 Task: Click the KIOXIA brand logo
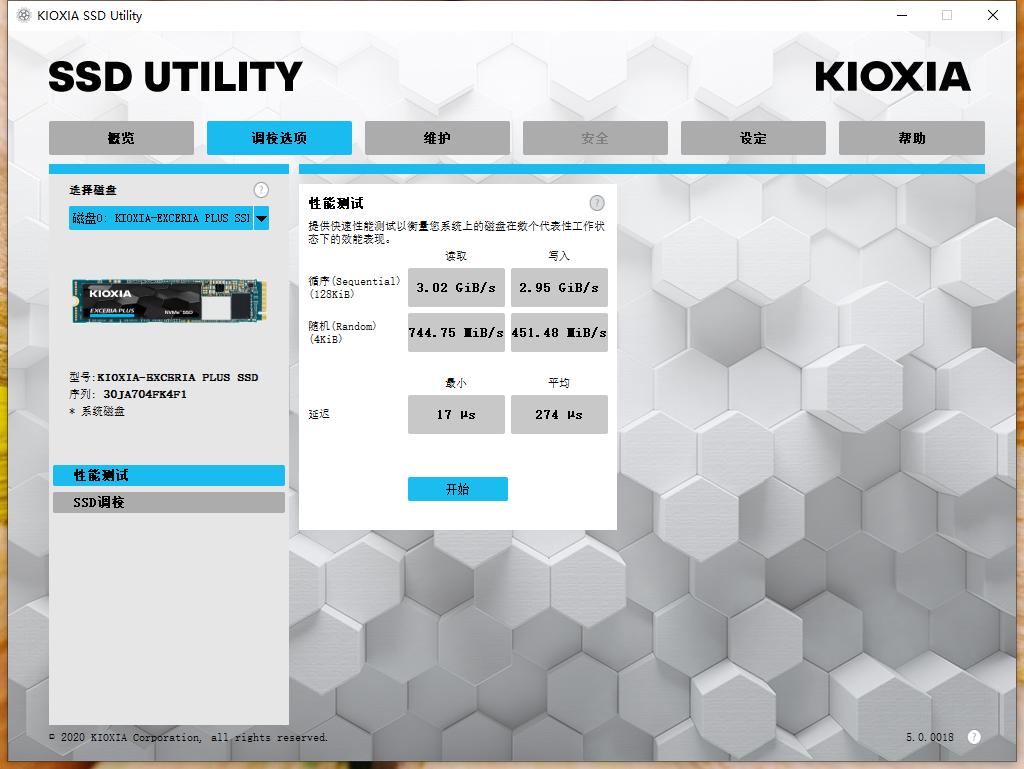(x=892, y=77)
